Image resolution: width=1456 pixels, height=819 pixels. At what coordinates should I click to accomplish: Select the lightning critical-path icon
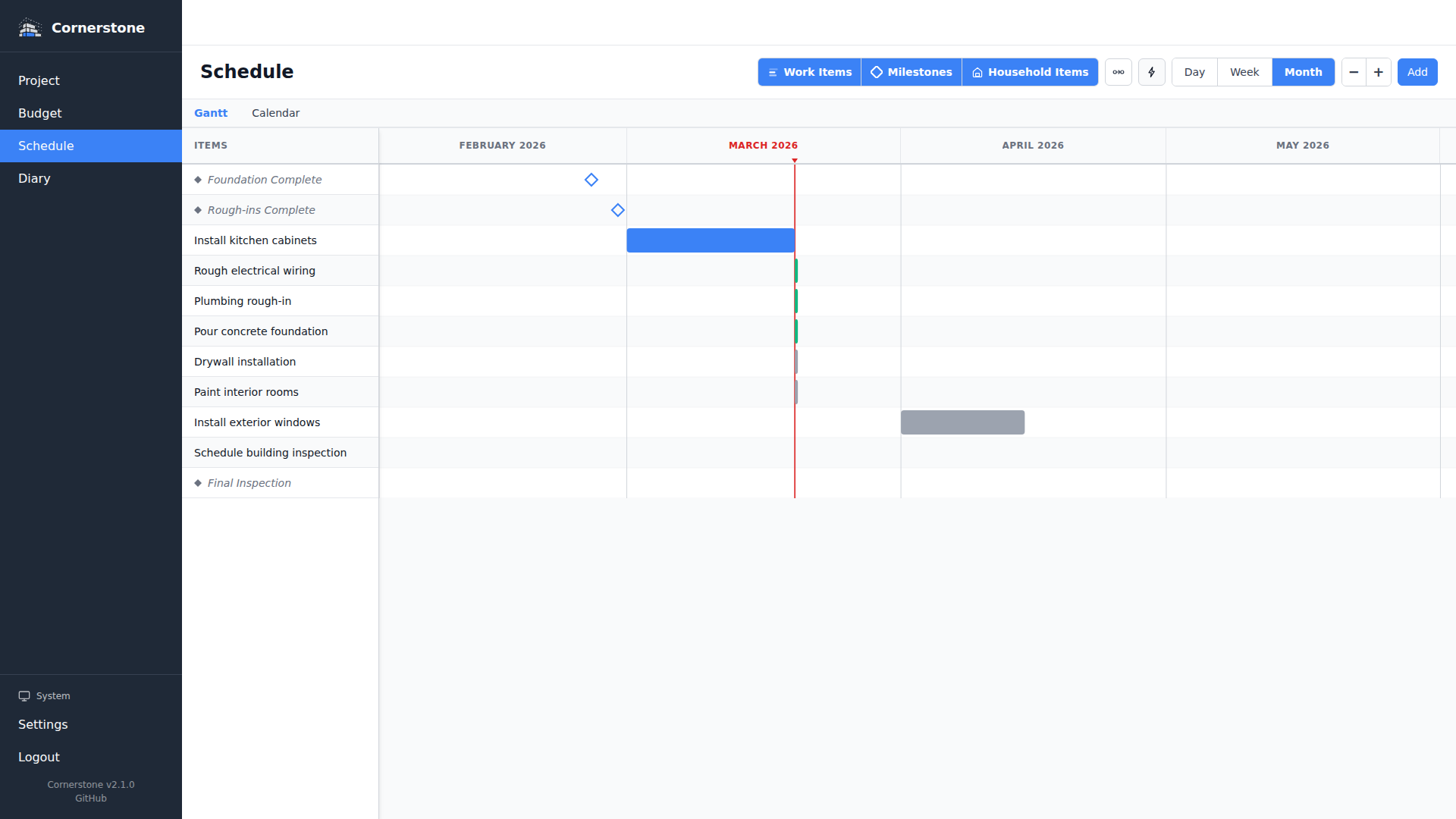1151,72
